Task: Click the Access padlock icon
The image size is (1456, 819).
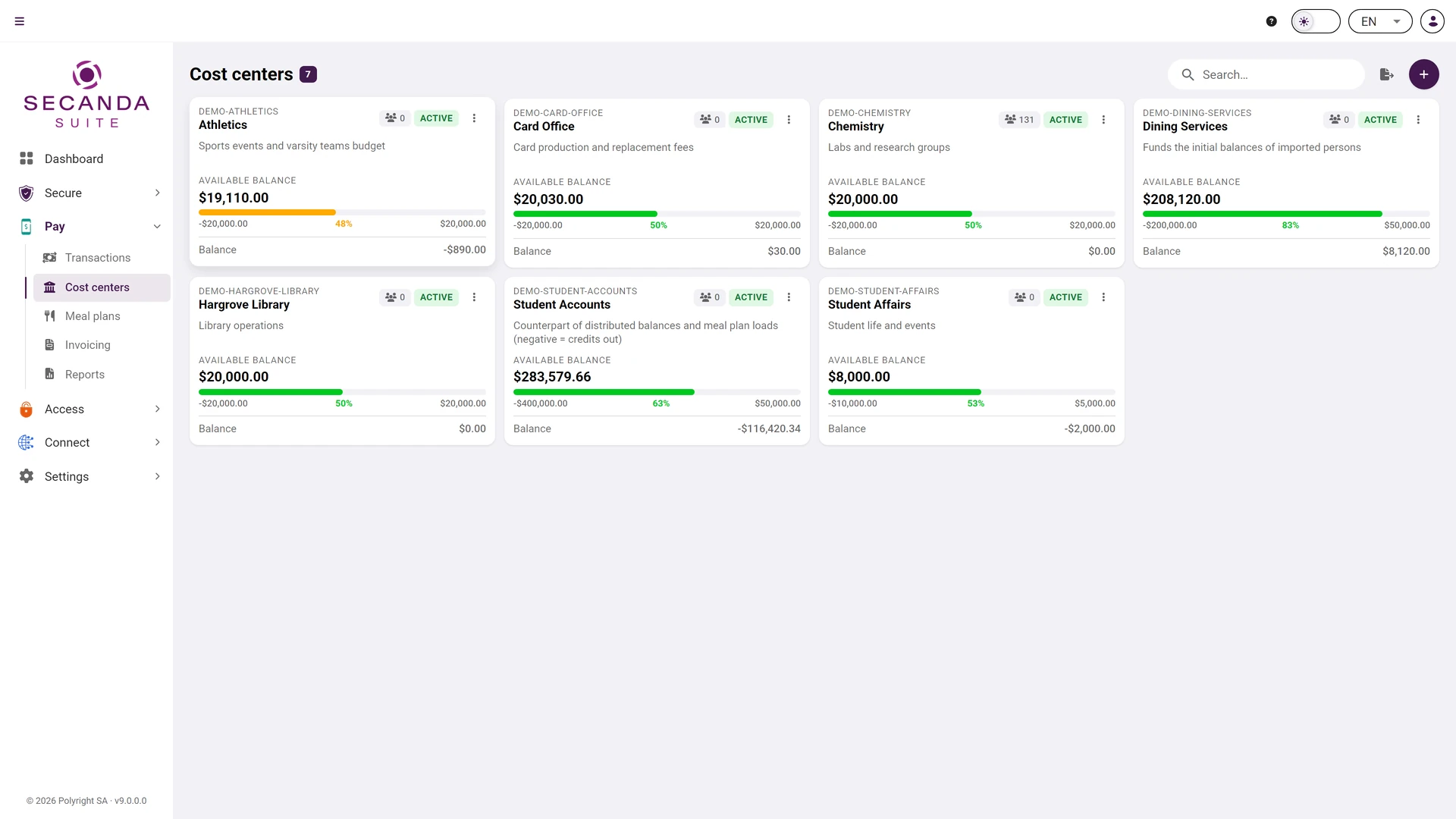Action: pos(27,409)
